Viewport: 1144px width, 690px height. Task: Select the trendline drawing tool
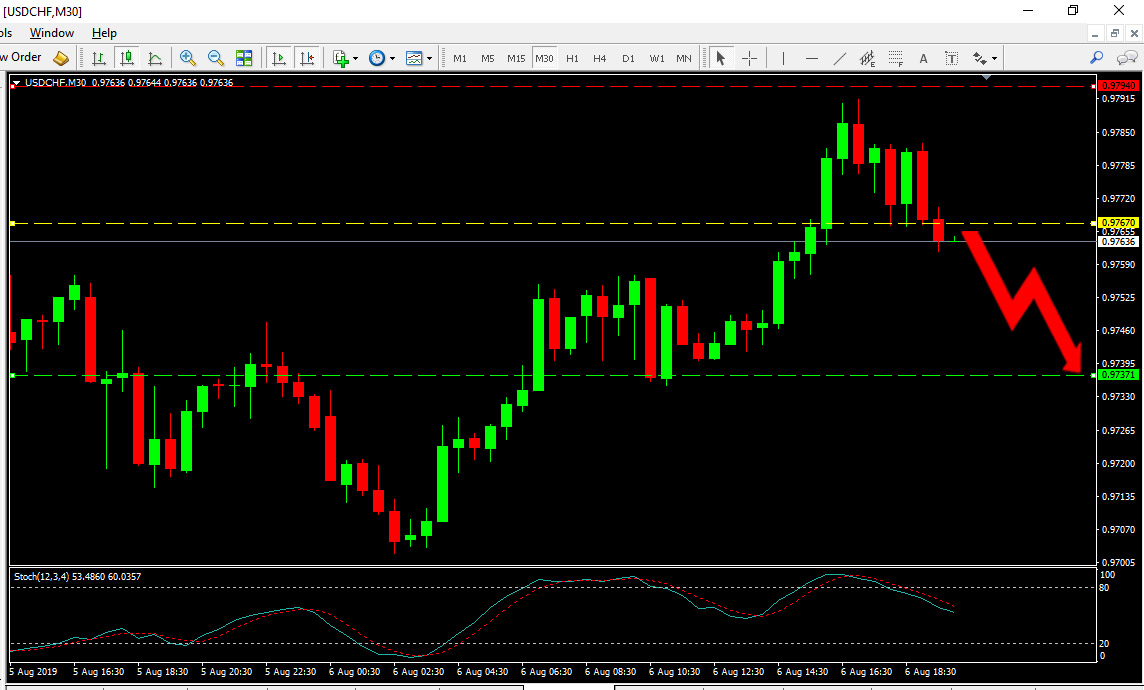(840, 58)
